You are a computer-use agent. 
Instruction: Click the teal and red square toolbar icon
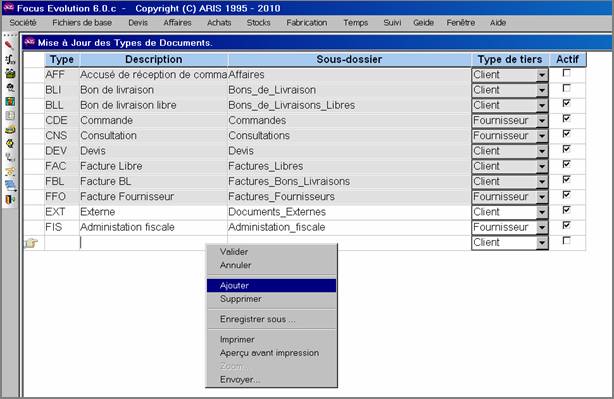point(10,101)
